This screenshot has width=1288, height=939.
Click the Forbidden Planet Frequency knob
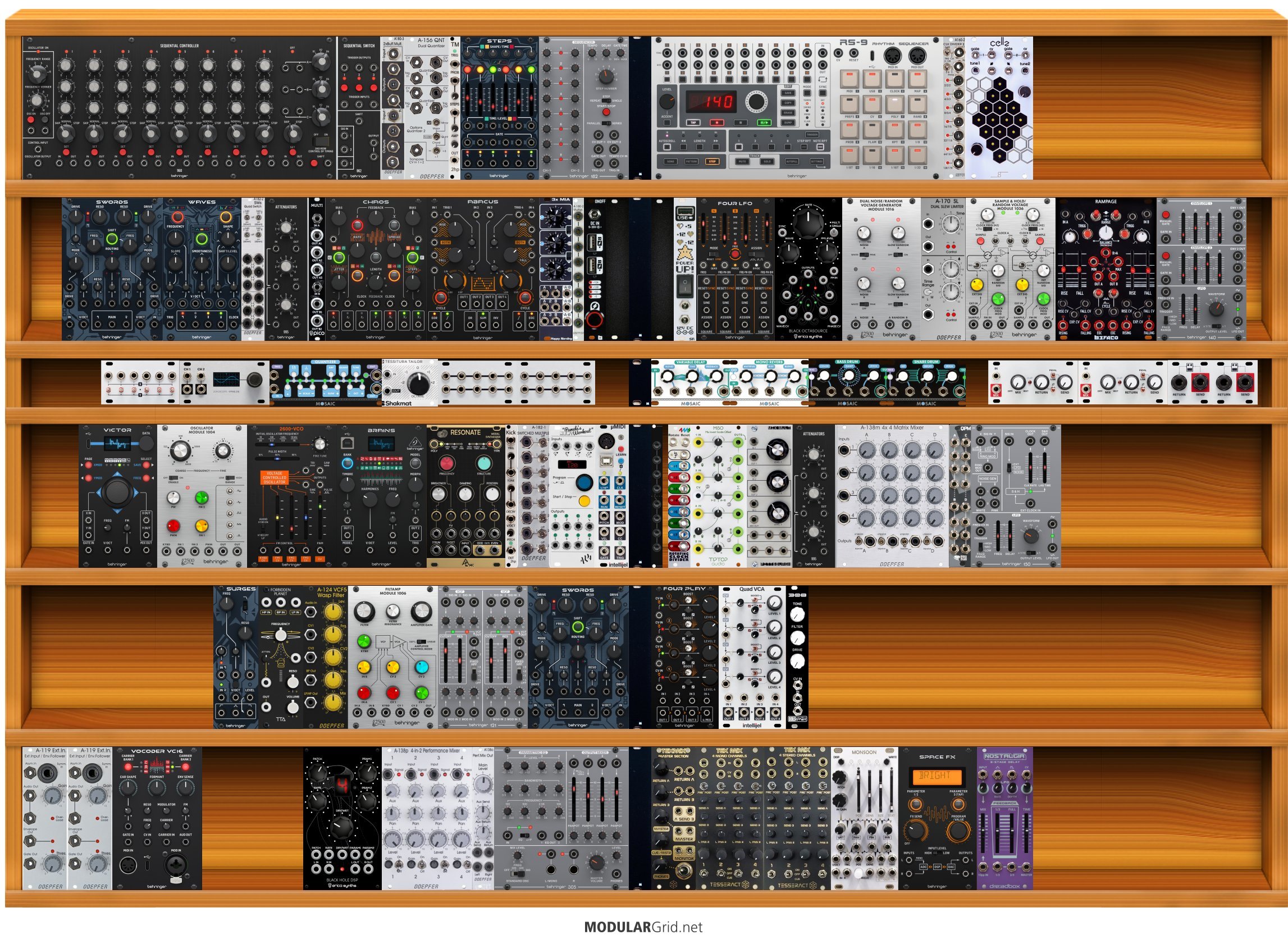coord(280,636)
